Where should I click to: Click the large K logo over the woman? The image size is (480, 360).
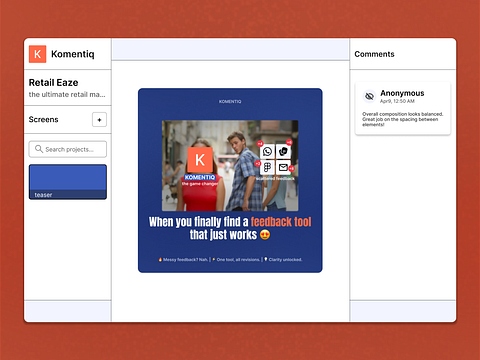coord(200,160)
